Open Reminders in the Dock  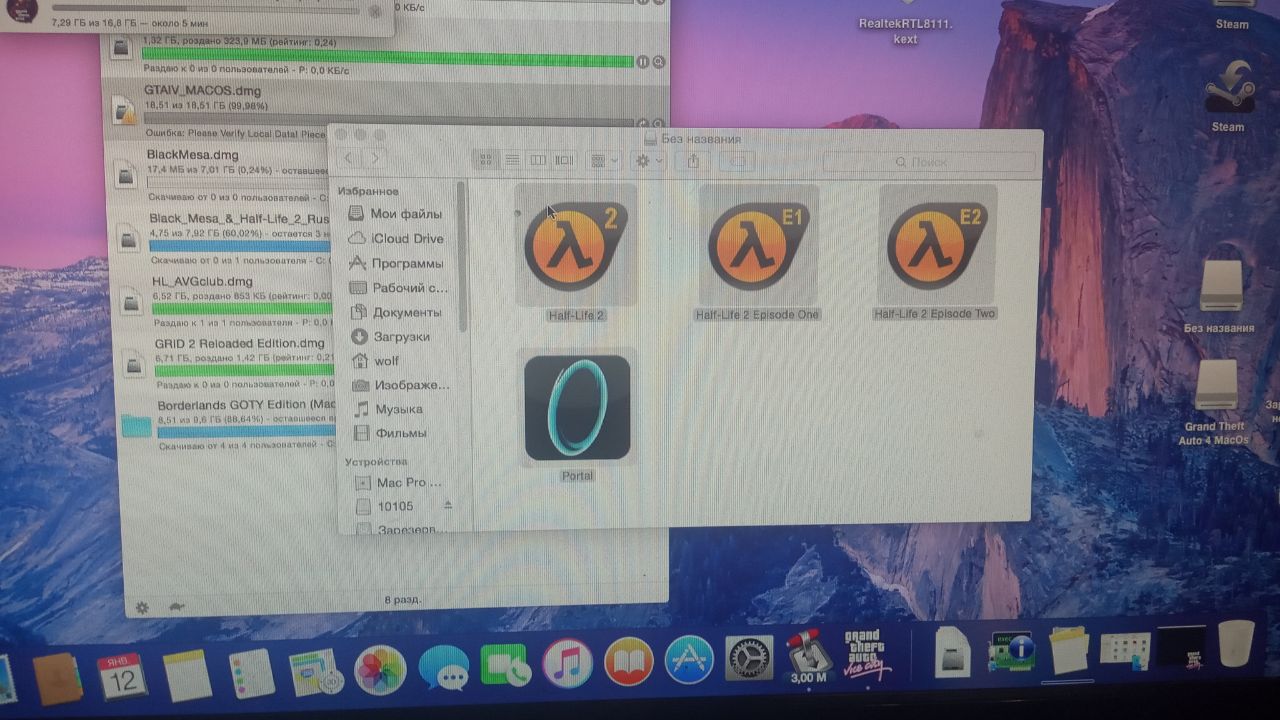click(251, 673)
